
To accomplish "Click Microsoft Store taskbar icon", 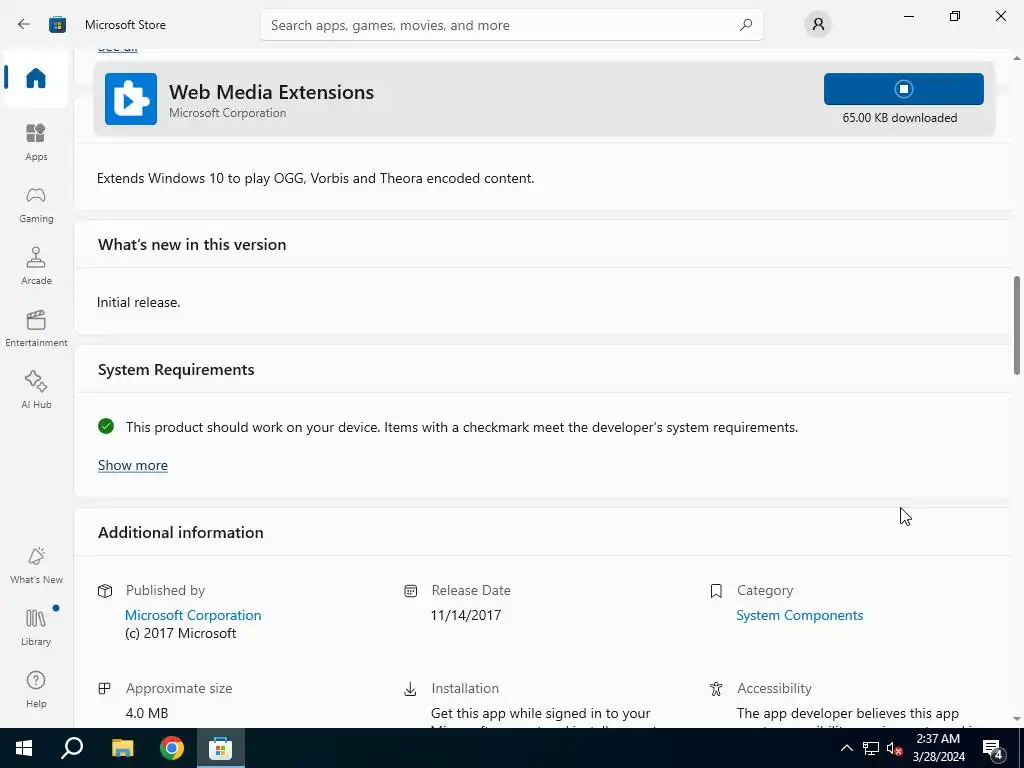I will point(221,748).
